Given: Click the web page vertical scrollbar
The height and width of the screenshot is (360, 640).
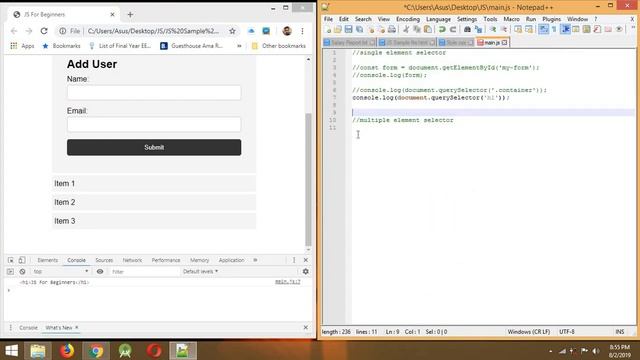Looking at the screenshot, I should pos(308,180).
